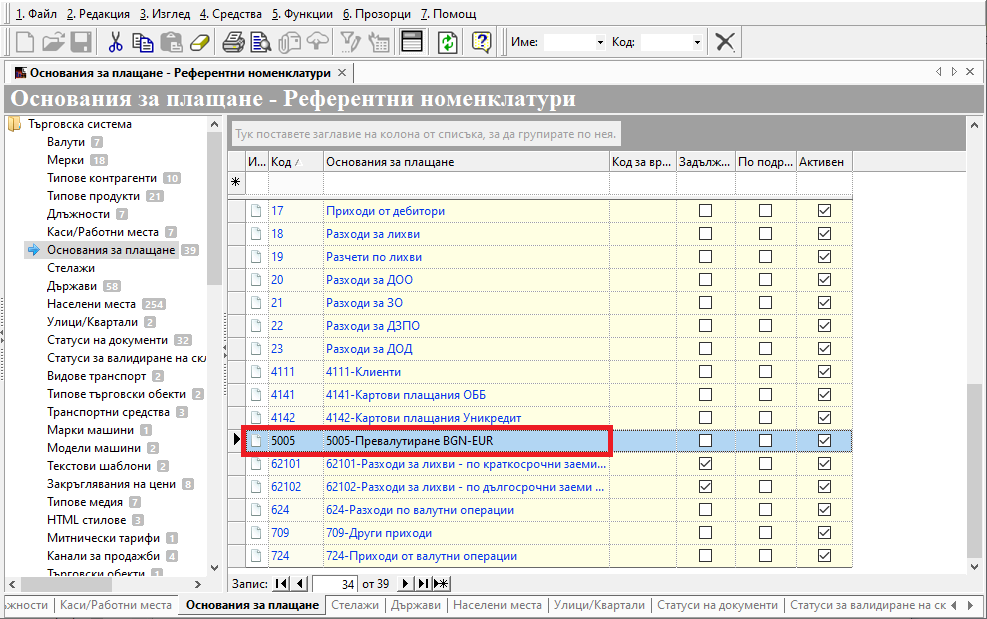Click the Copy icon in toolbar
Image resolution: width=987 pixels, height=619 pixels.
coord(143,42)
